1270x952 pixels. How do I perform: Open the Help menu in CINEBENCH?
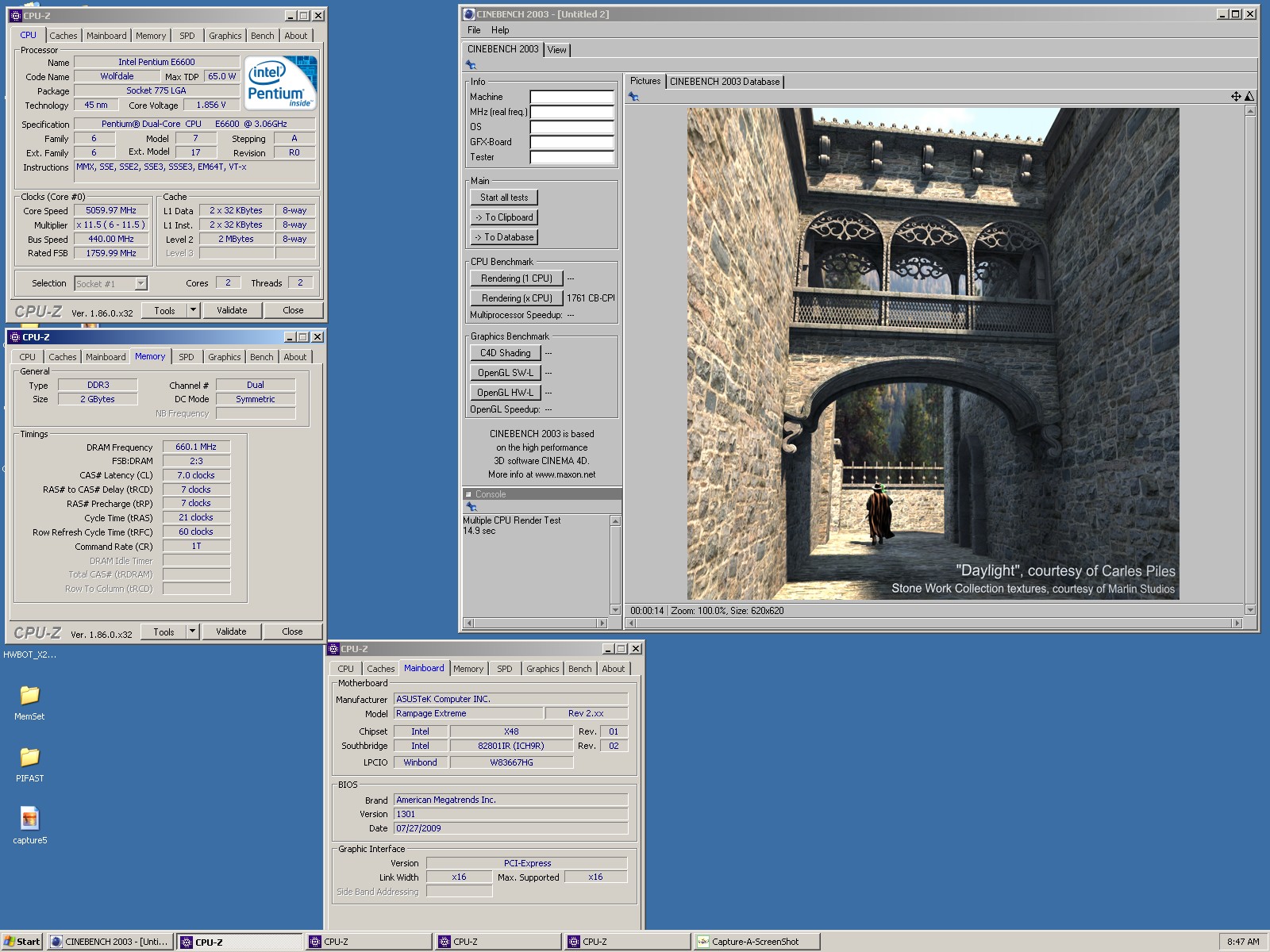500,30
